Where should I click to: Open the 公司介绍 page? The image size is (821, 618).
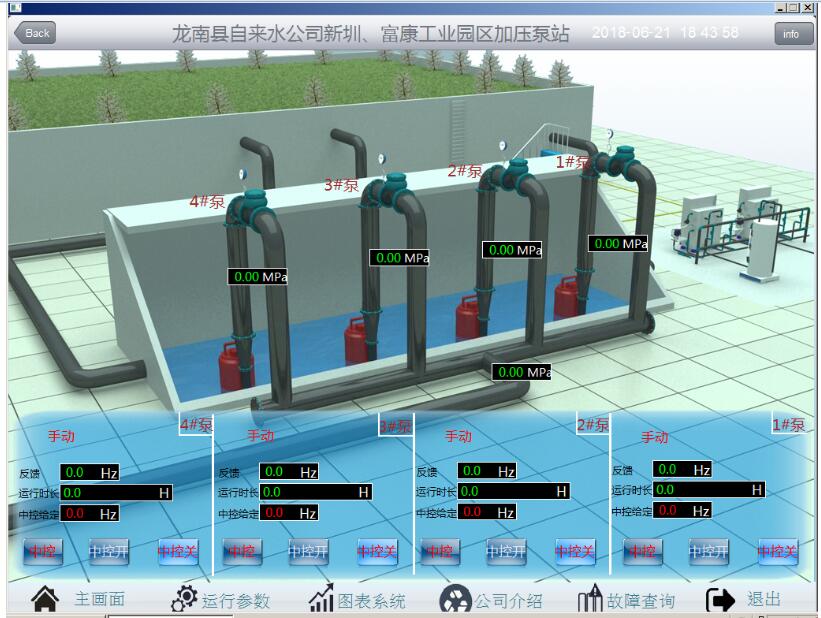[491, 600]
